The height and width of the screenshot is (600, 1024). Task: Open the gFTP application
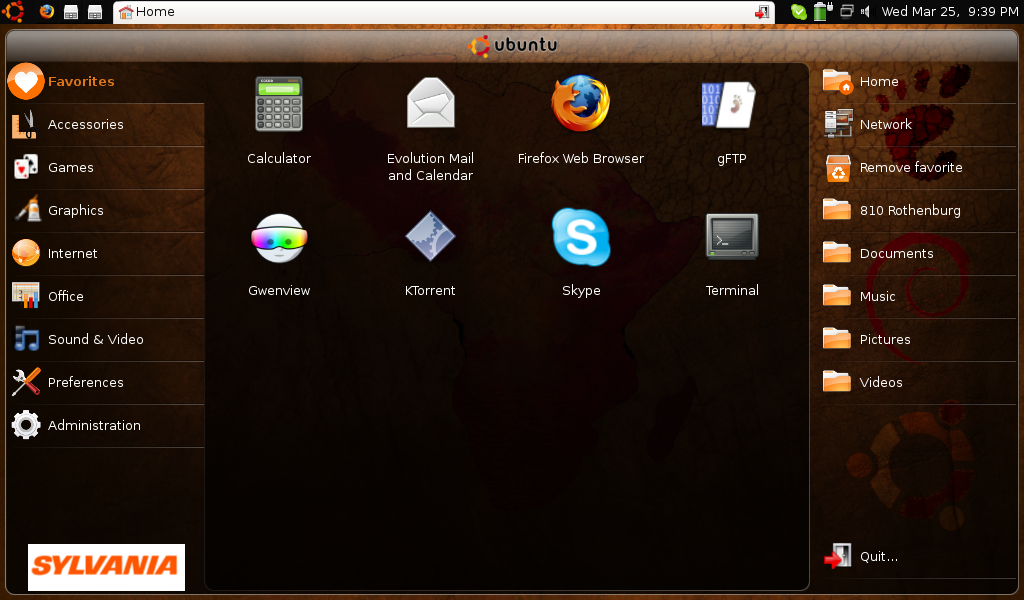pos(731,121)
